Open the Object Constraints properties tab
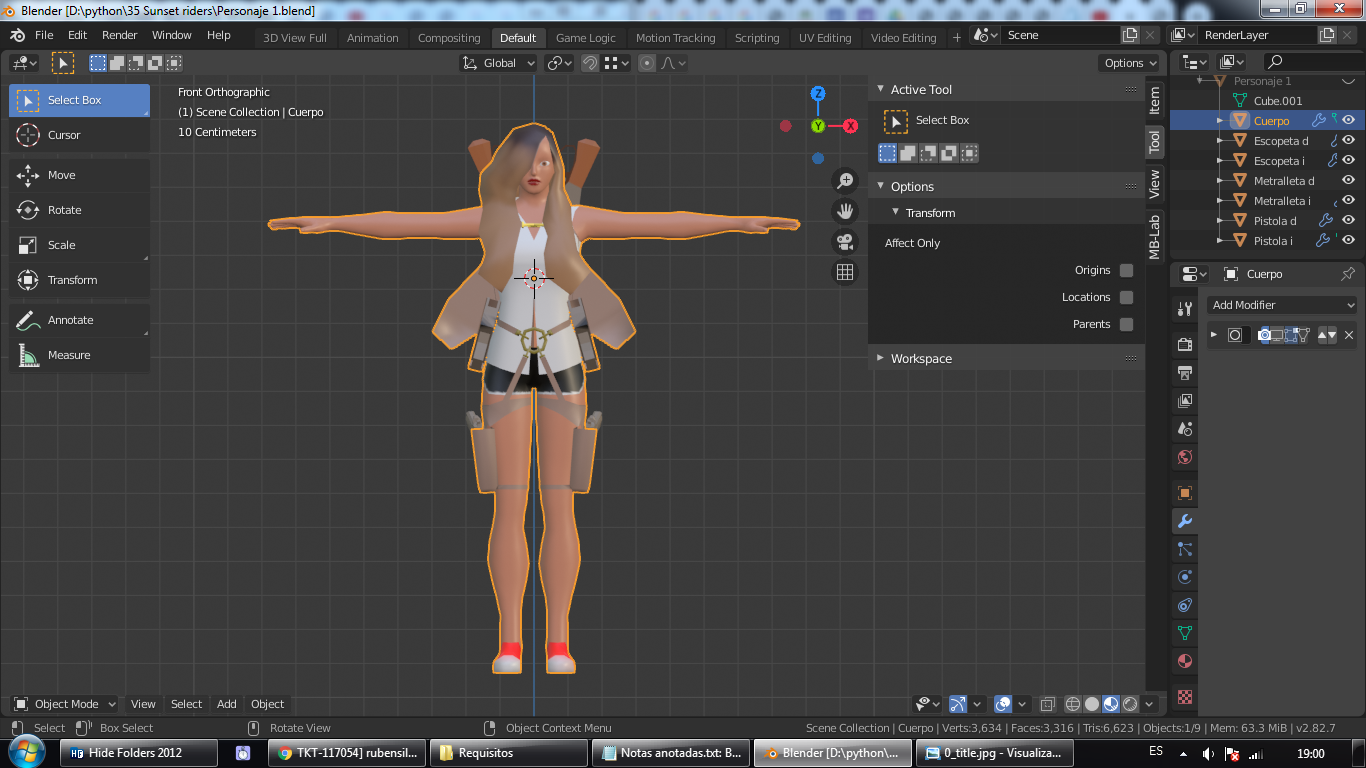The image size is (1366, 768). point(1185,605)
